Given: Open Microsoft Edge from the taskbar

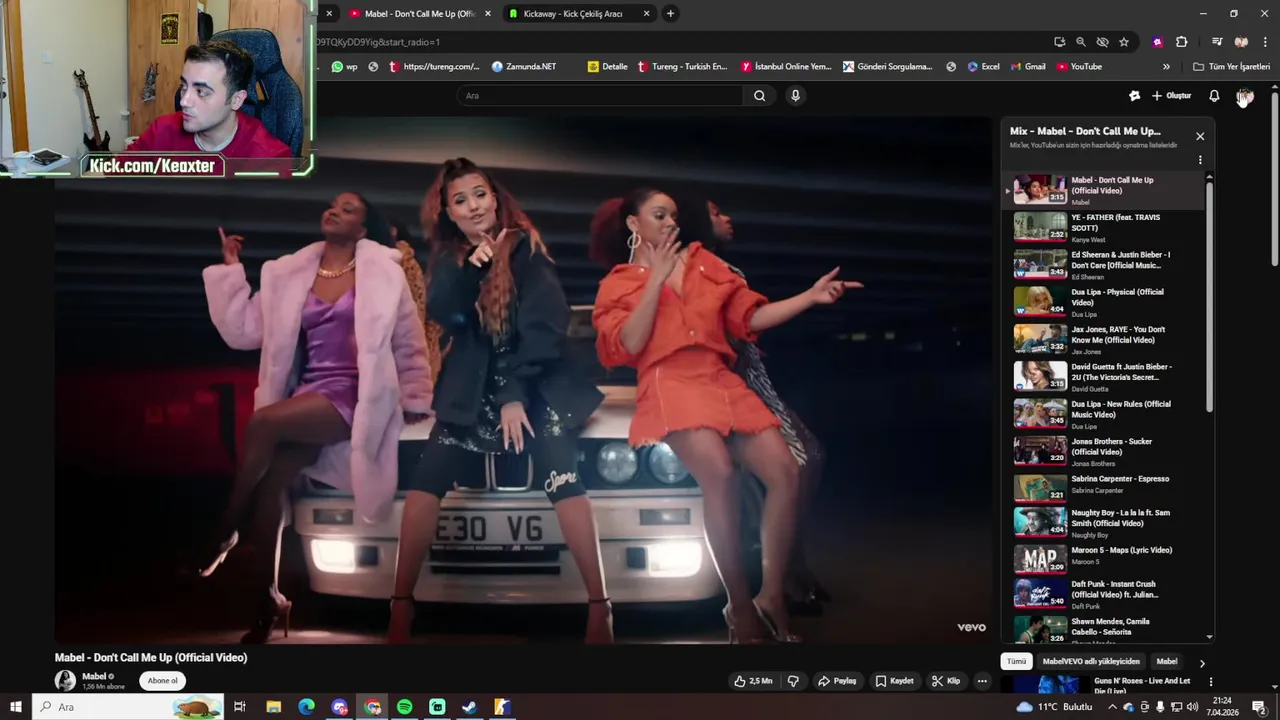Looking at the screenshot, I should (307, 707).
